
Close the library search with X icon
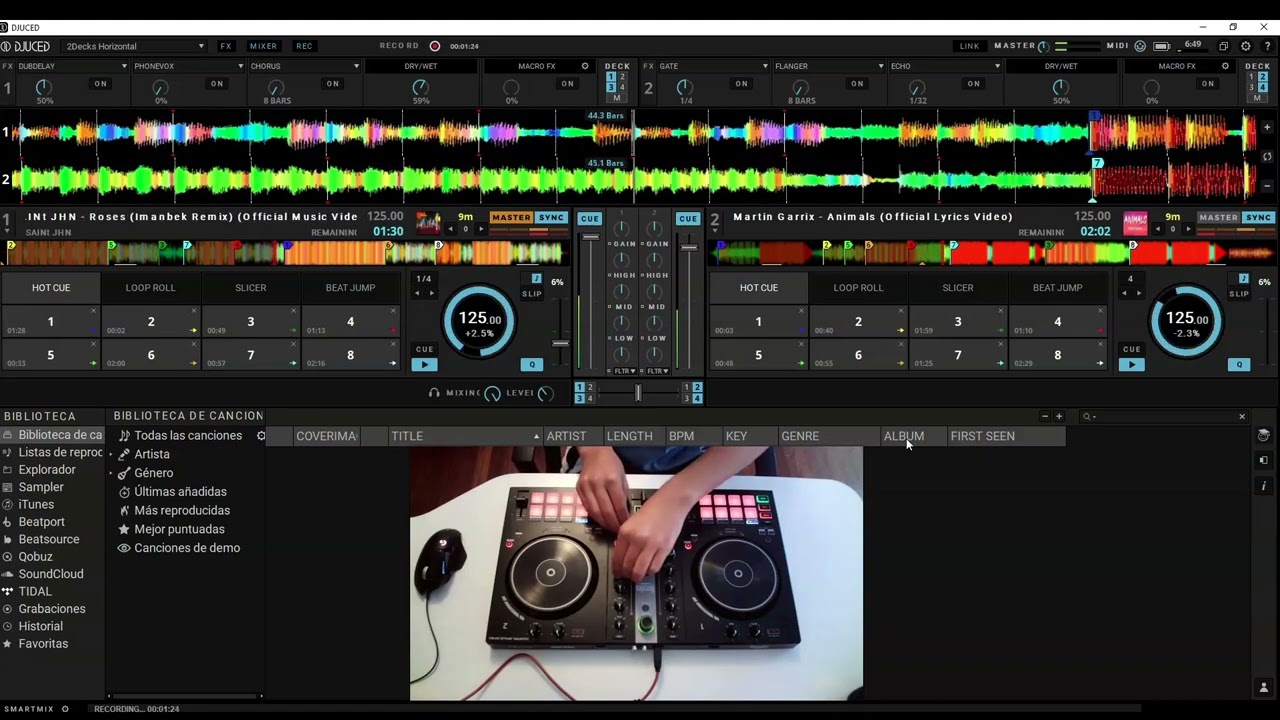1242,417
